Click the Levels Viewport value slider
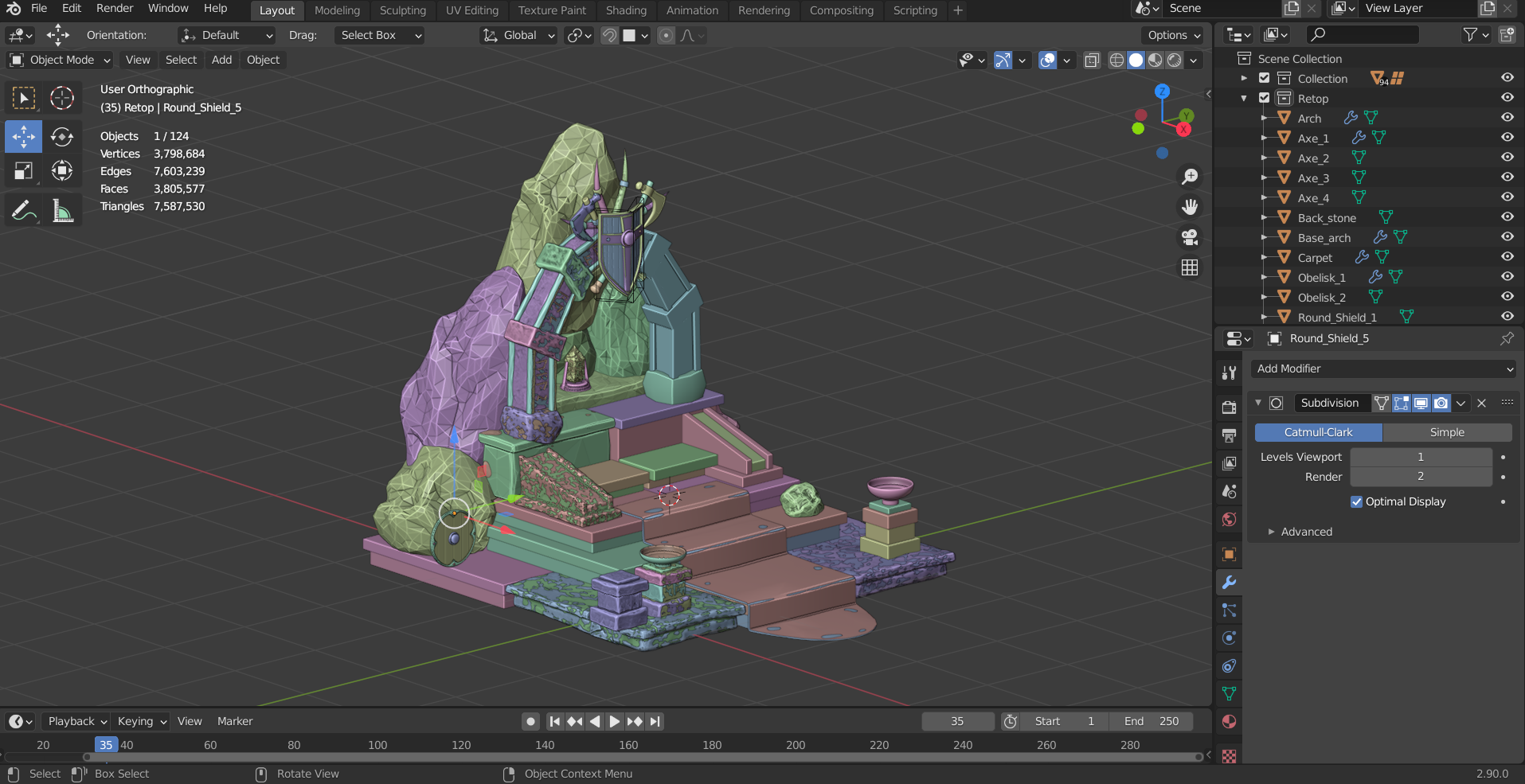The height and width of the screenshot is (784, 1525). coord(1420,457)
